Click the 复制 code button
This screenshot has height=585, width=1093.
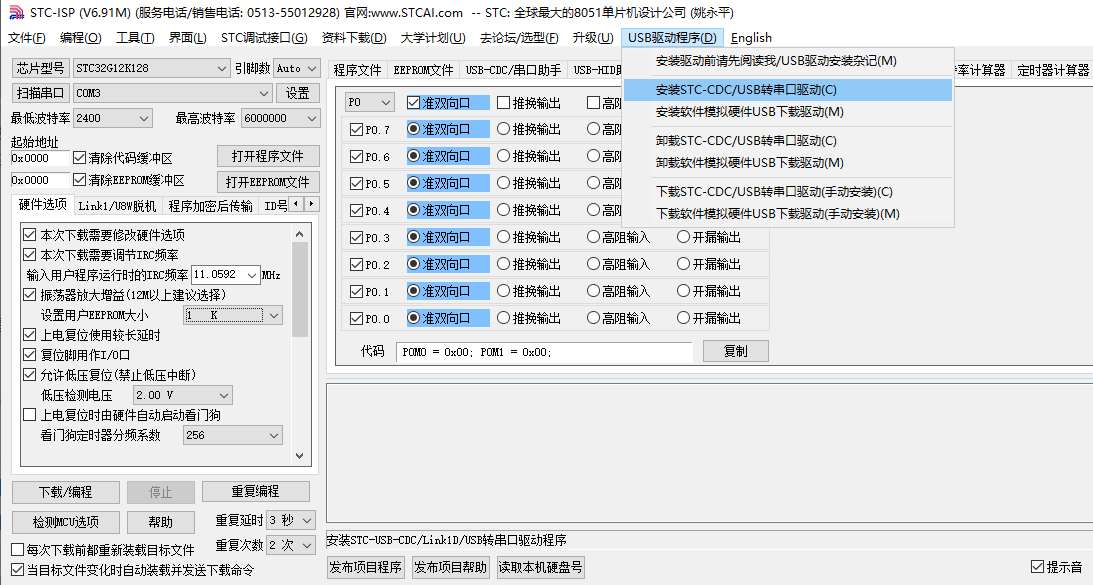[x=735, y=351]
